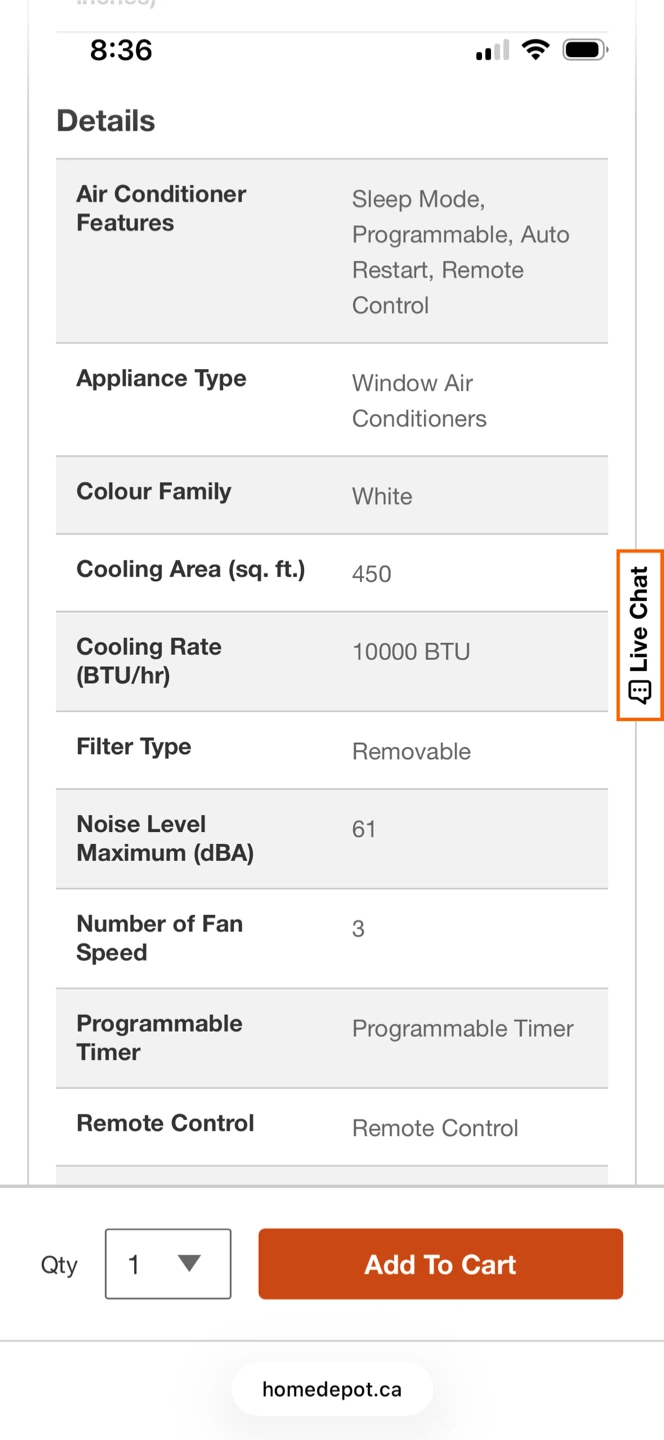Screen dimensions: 664x1440
Task: Tap the homedepot.ca address pill
Action: 332,1389
